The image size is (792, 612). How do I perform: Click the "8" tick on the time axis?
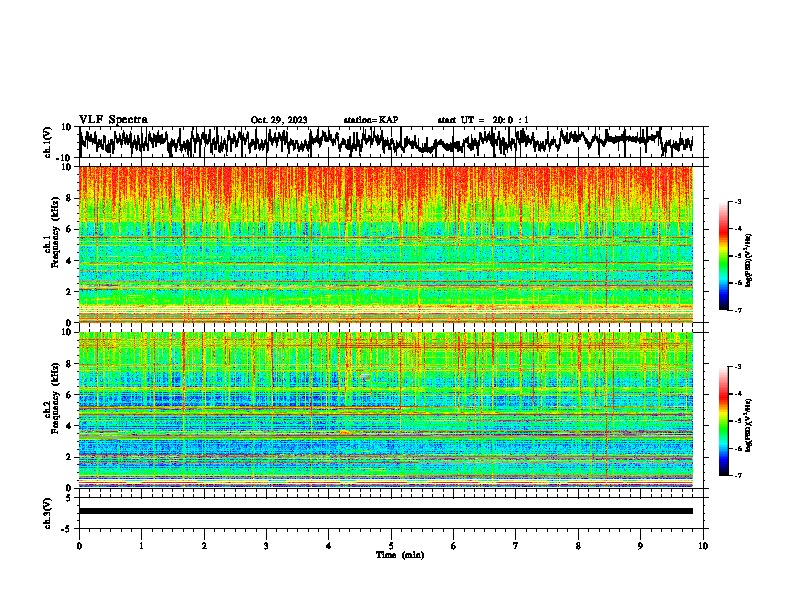coord(578,546)
